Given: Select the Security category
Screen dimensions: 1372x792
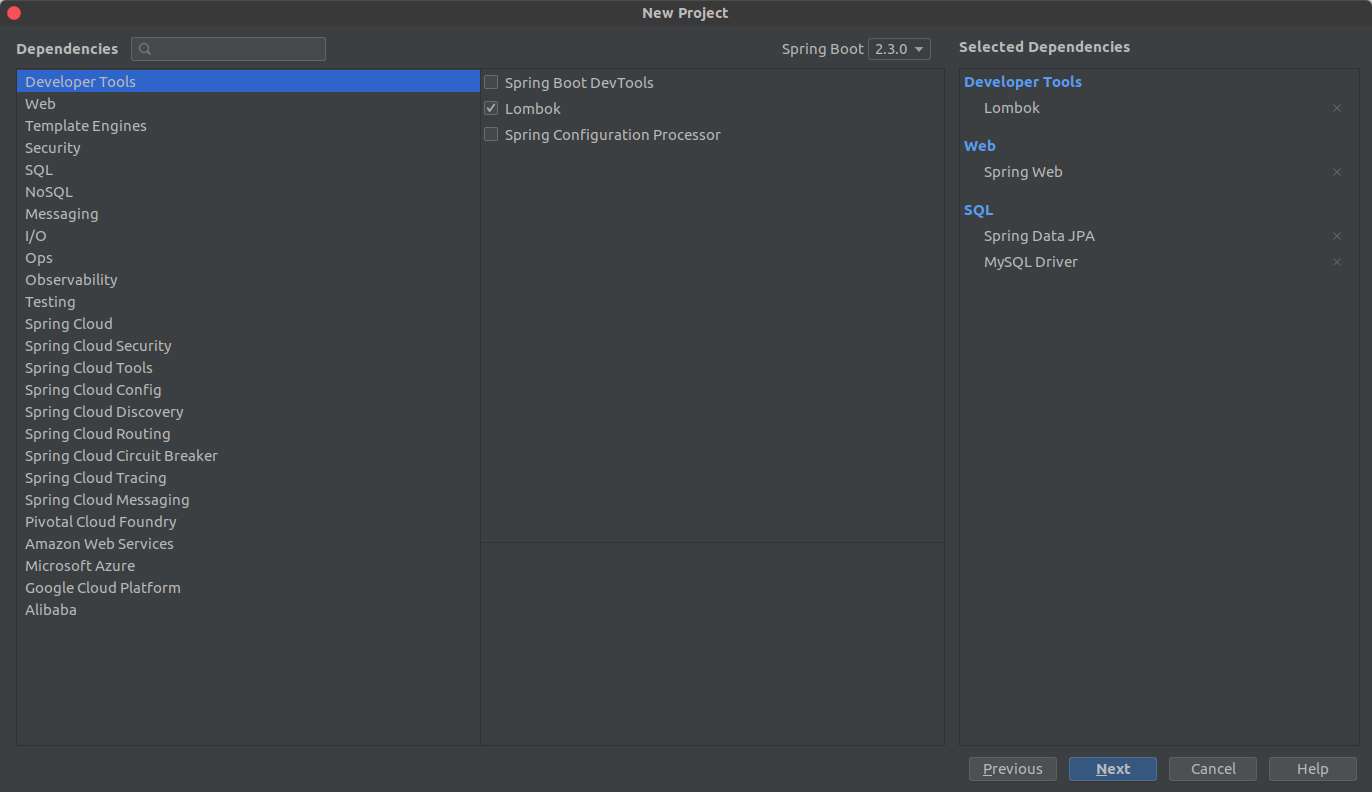Looking at the screenshot, I should [248, 148].
